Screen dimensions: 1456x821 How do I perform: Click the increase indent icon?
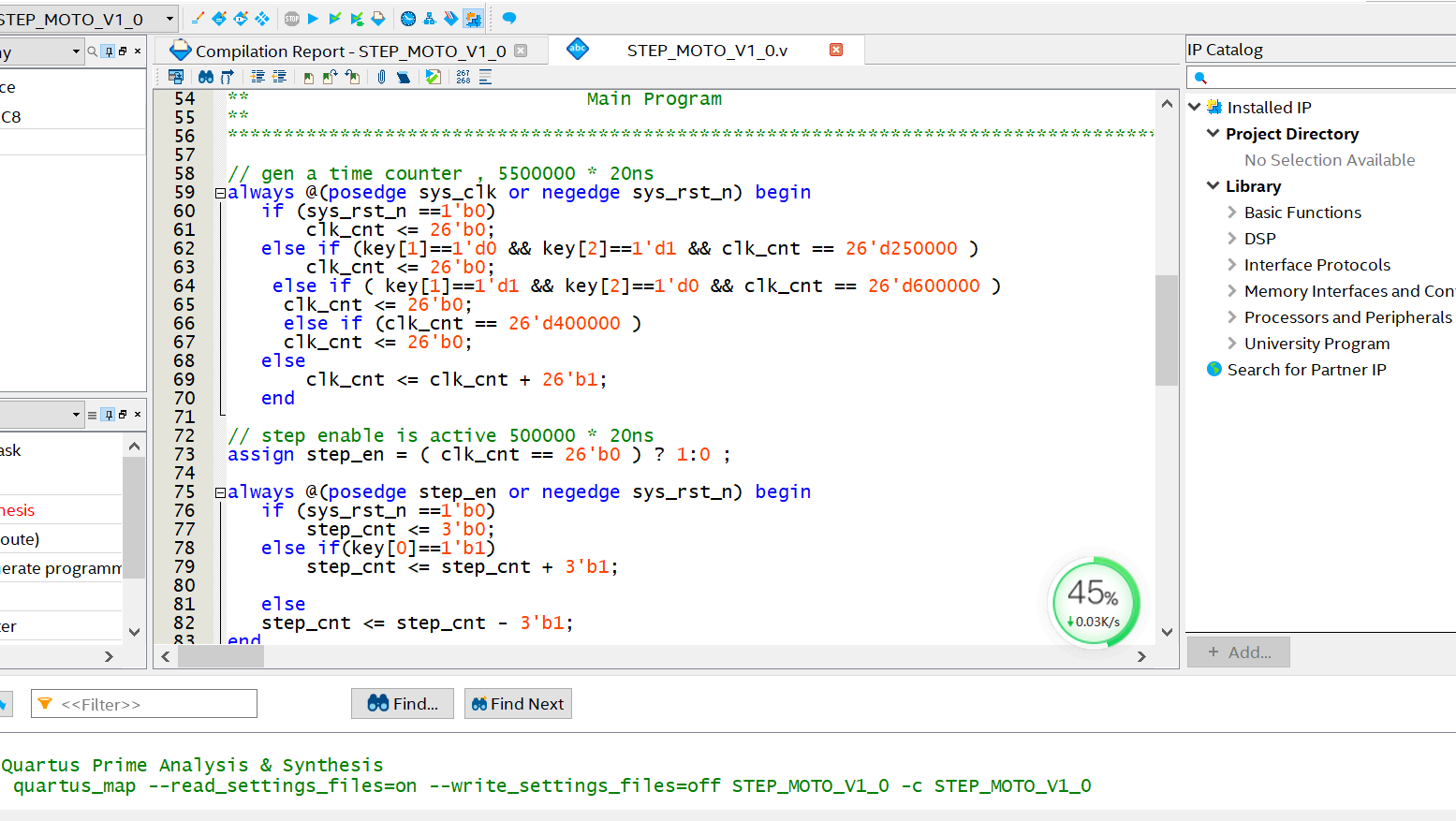pyautogui.click(x=257, y=77)
